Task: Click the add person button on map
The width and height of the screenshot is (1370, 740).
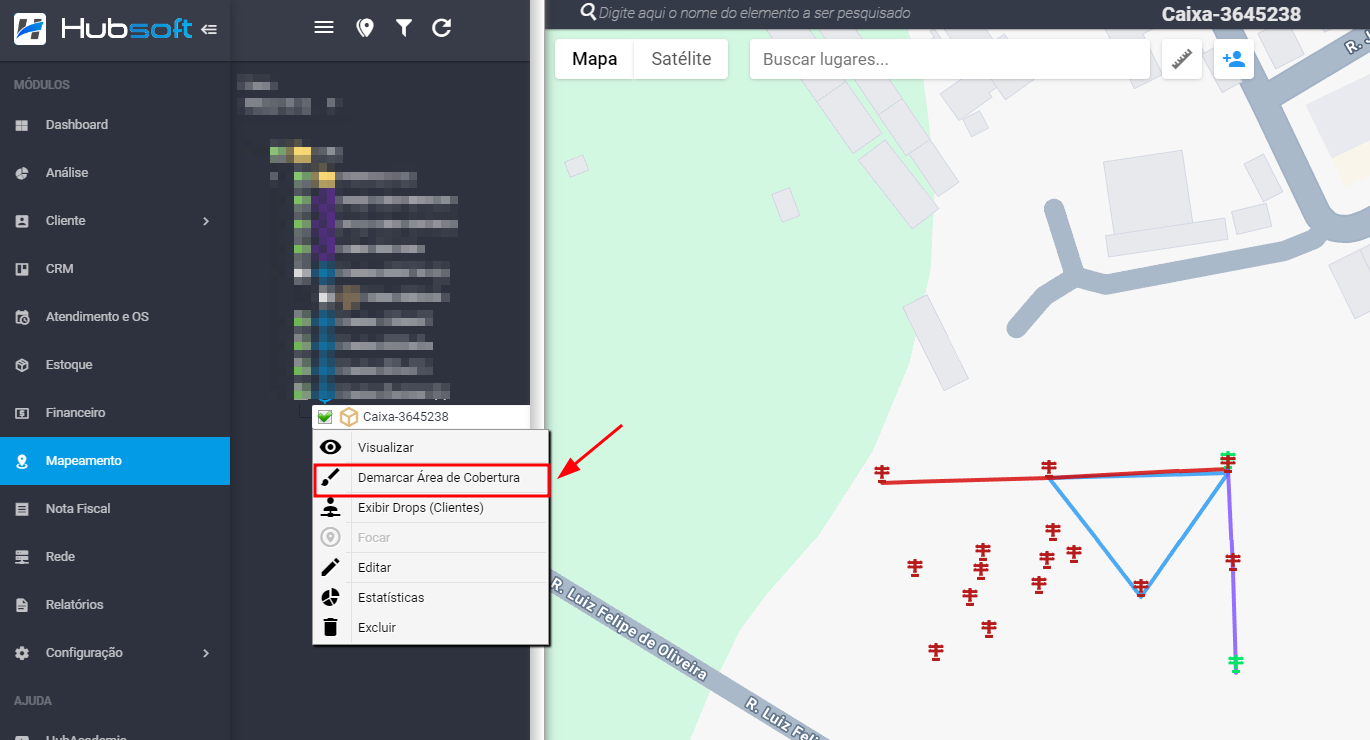Action: click(x=1234, y=59)
